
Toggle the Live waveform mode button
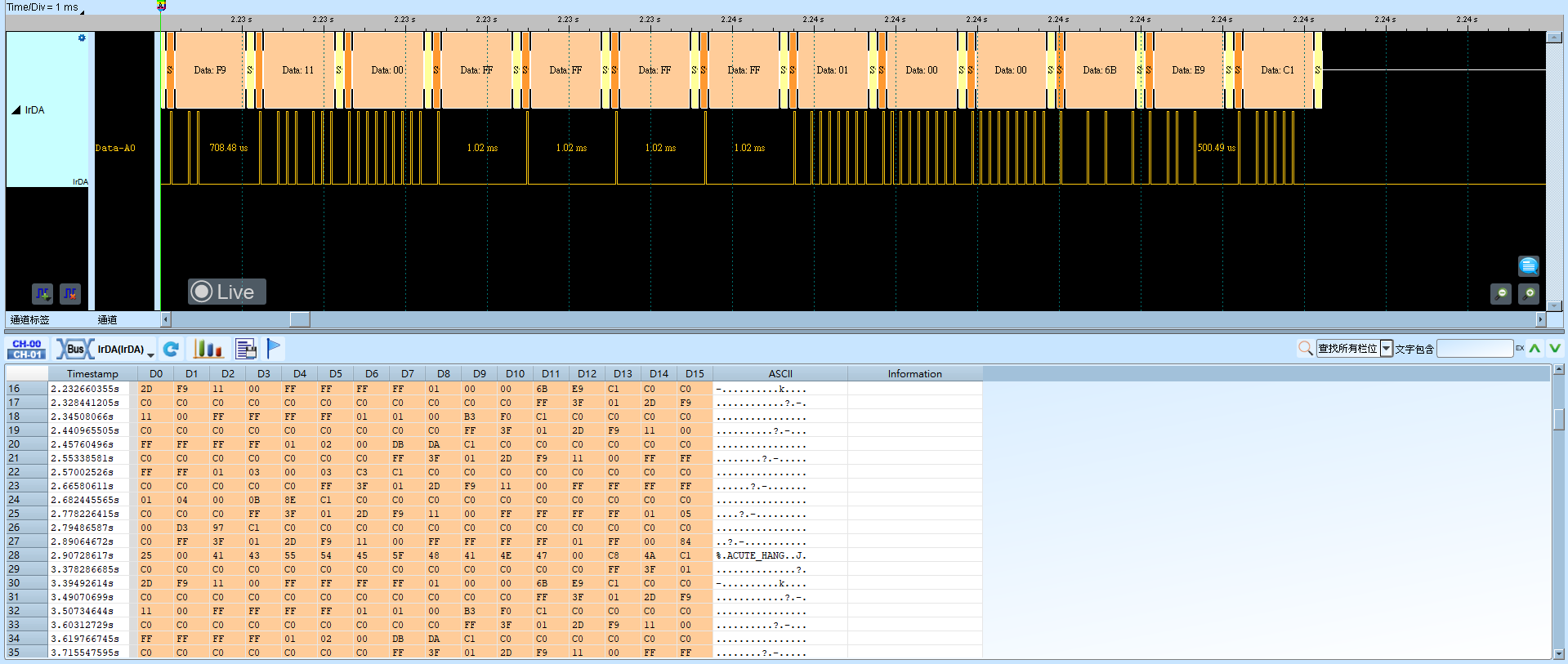(227, 292)
